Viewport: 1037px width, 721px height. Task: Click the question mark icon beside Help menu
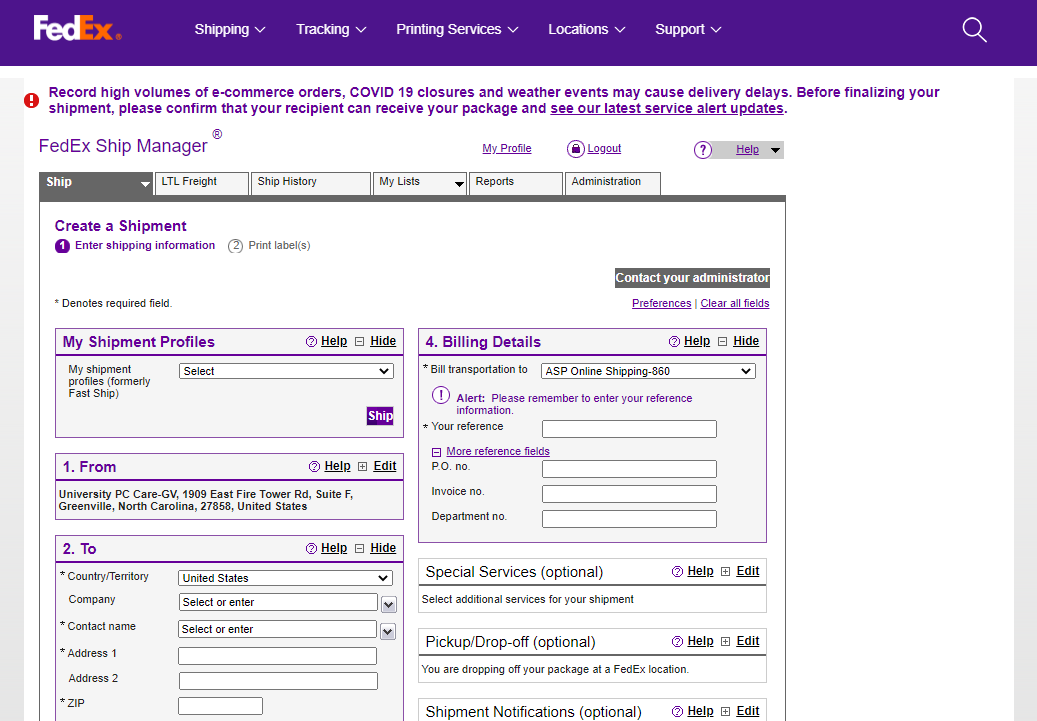(703, 150)
